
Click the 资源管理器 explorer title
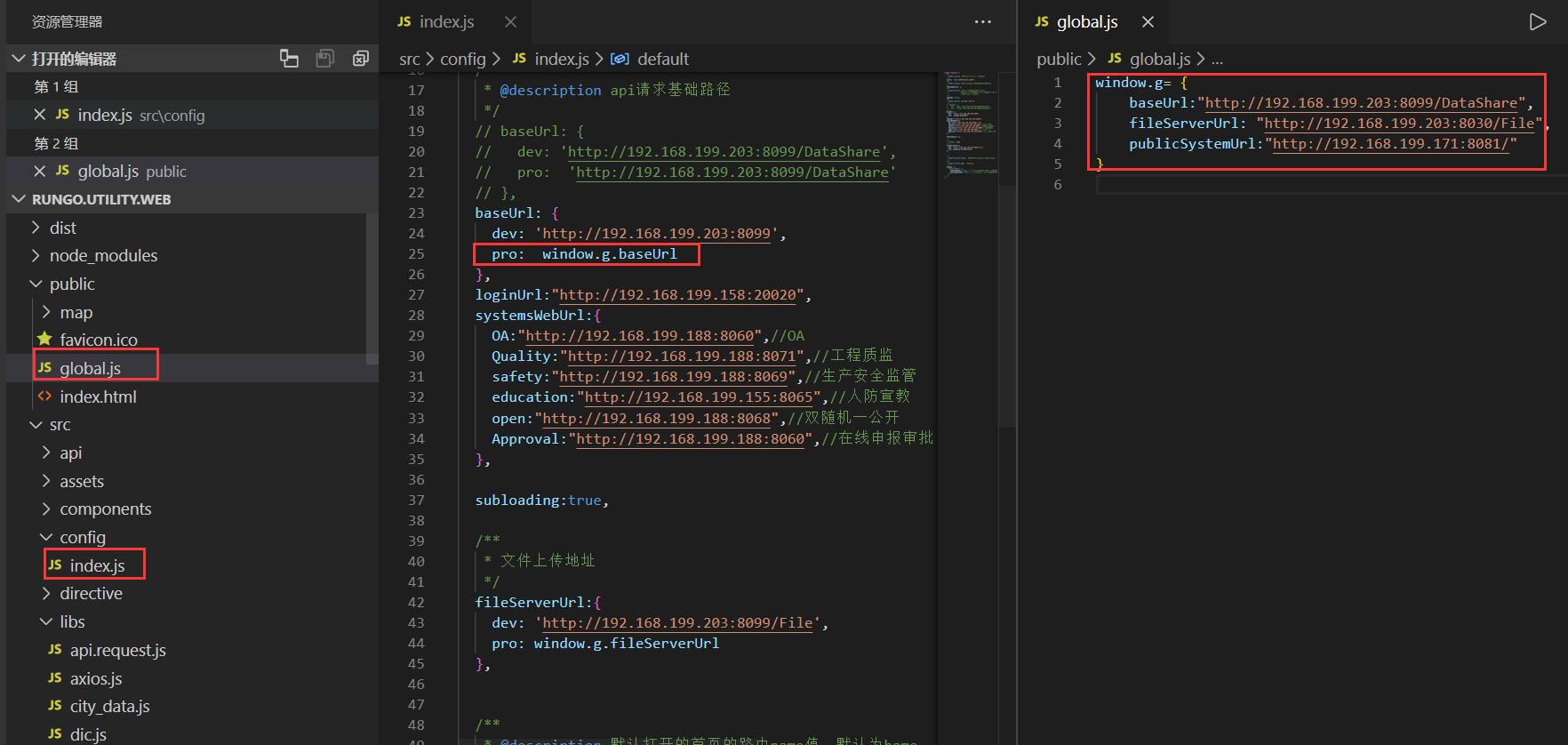(68, 22)
